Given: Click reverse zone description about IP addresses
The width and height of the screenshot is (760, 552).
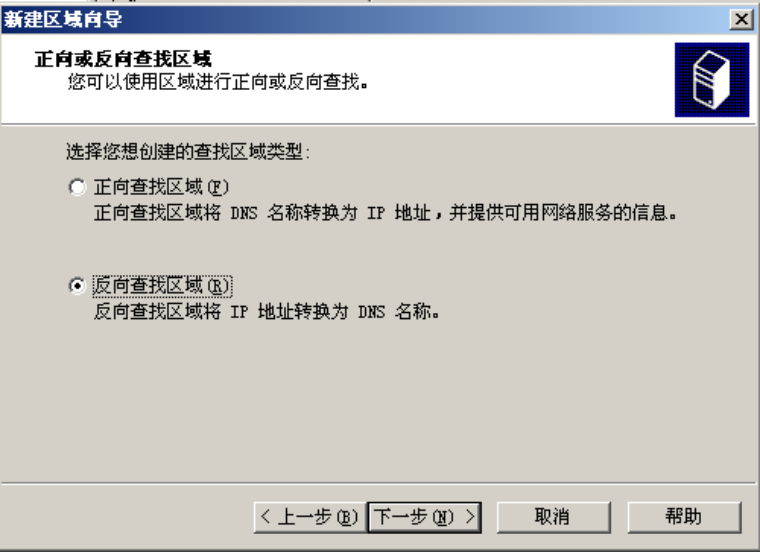Looking at the screenshot, I should [x=267, y=311].
